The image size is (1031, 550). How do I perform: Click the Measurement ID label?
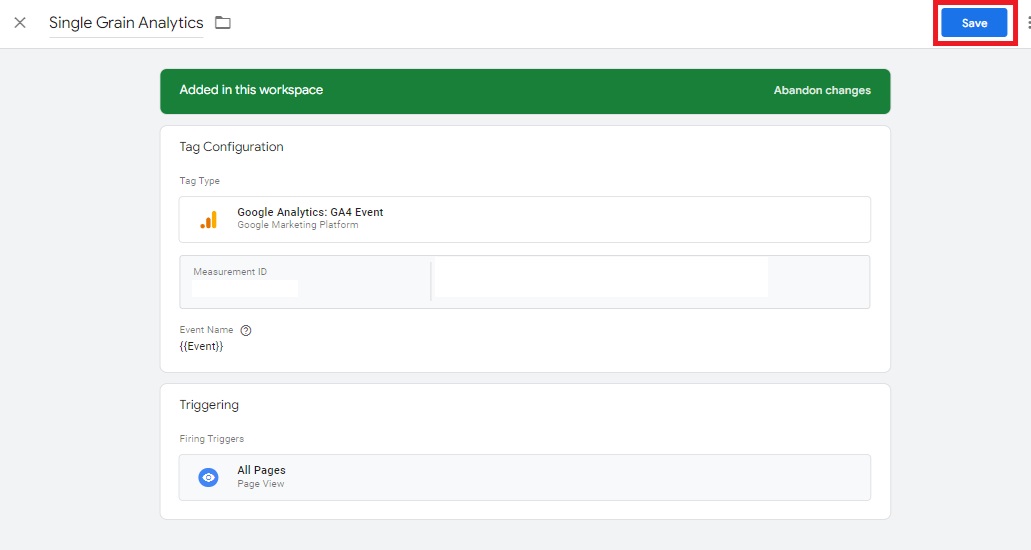pyautogui.click(x=230, y=272)
